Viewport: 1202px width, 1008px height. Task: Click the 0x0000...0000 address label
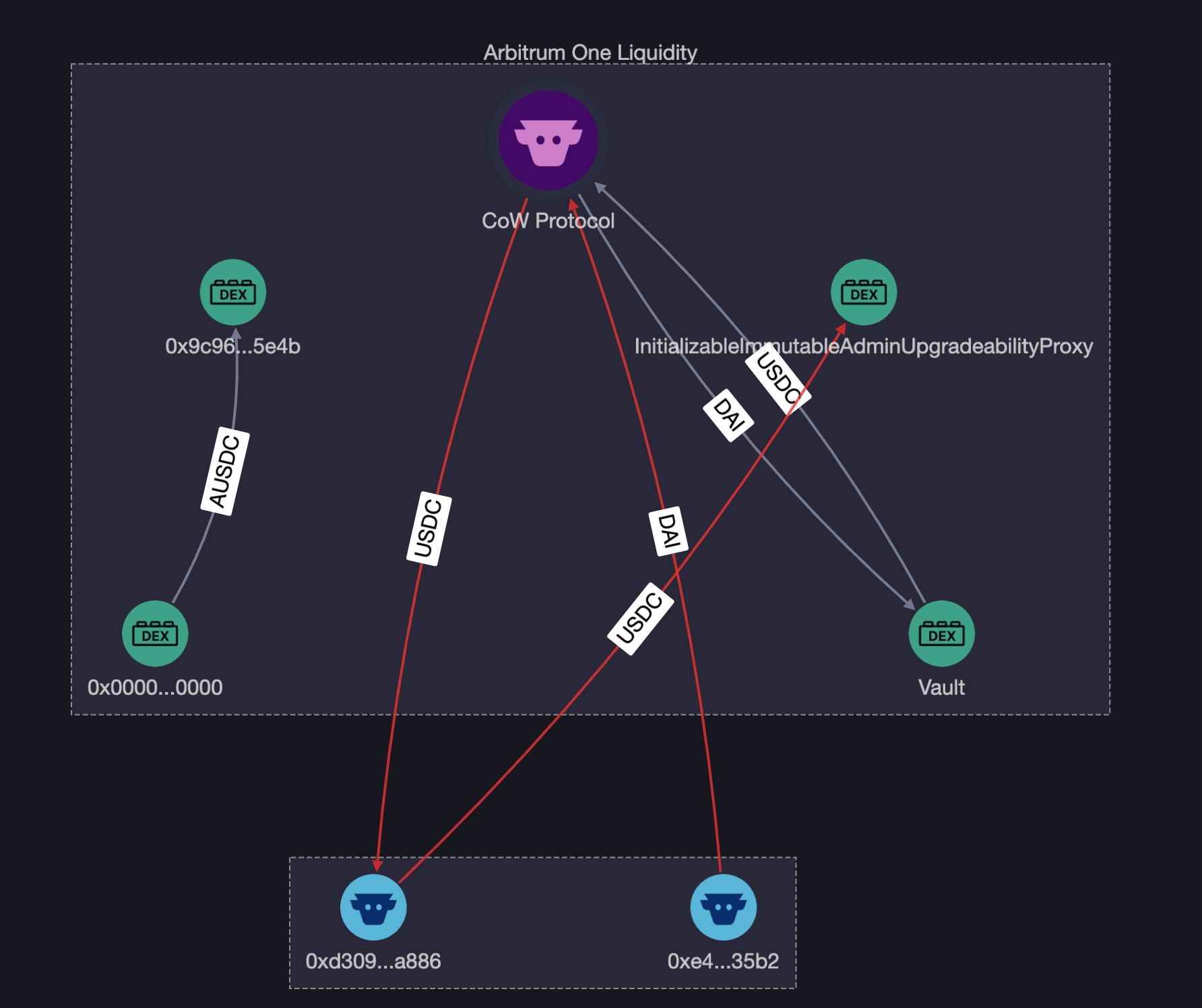(155, 687)
